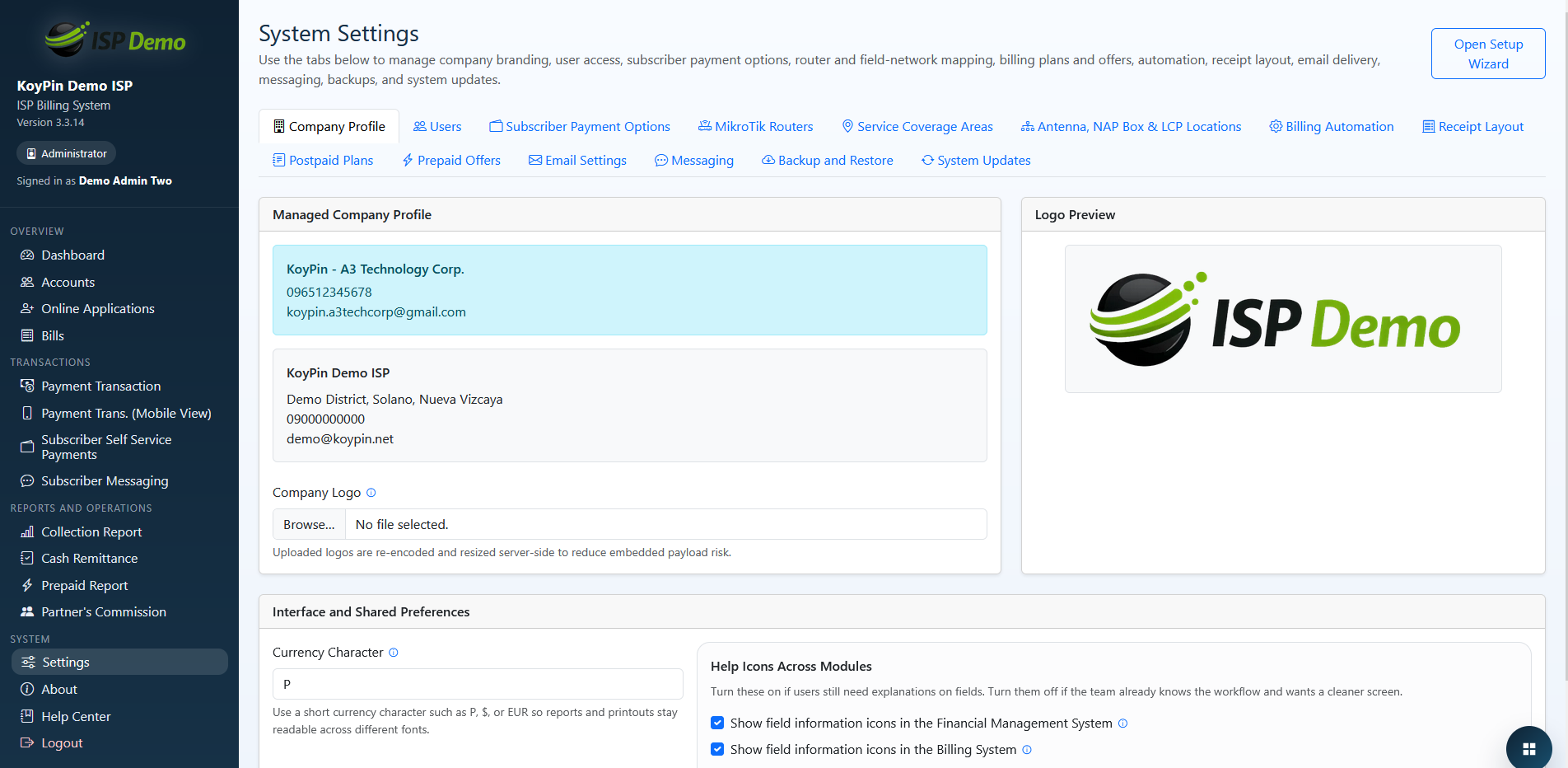Screen dimensions: 1568x768
Task: Toggle Financial Management System info icons checkbox
Action: pos(717,723)
